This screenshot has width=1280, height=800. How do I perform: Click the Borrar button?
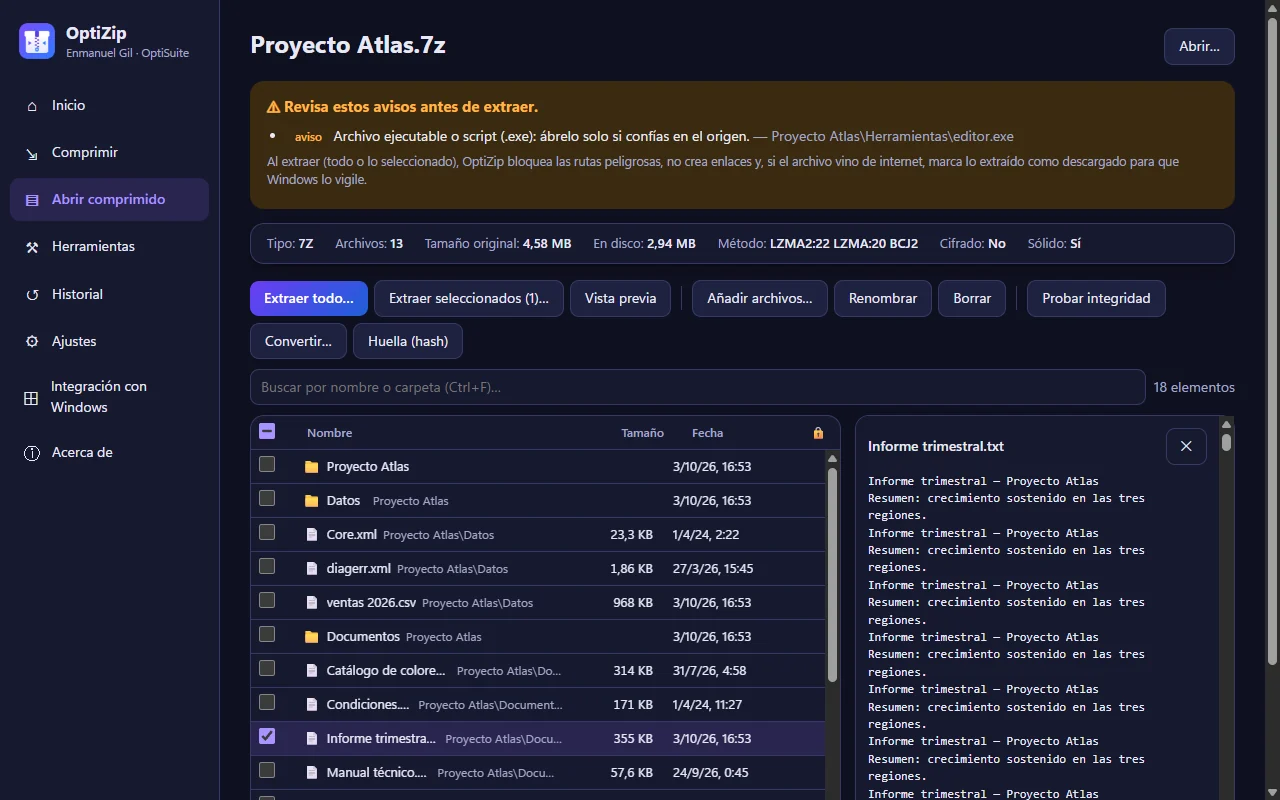pos(972,299)
